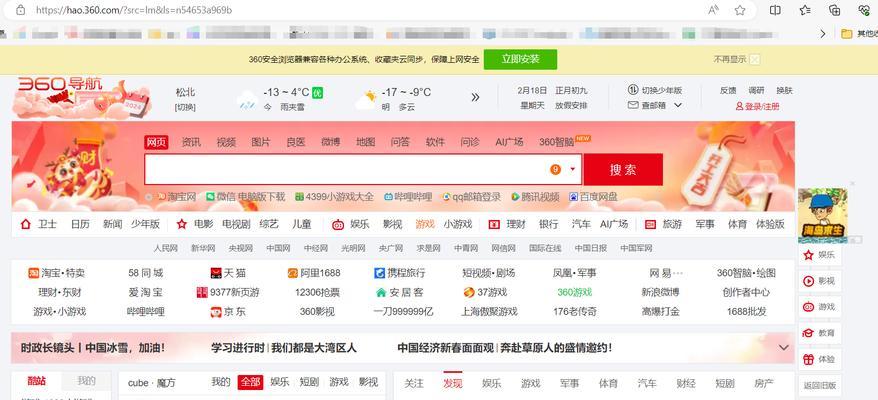Image resolution: width=878 pixels, height=400 pixels.
Task: Click the browser address bar URL
Action: click(134, 10)
